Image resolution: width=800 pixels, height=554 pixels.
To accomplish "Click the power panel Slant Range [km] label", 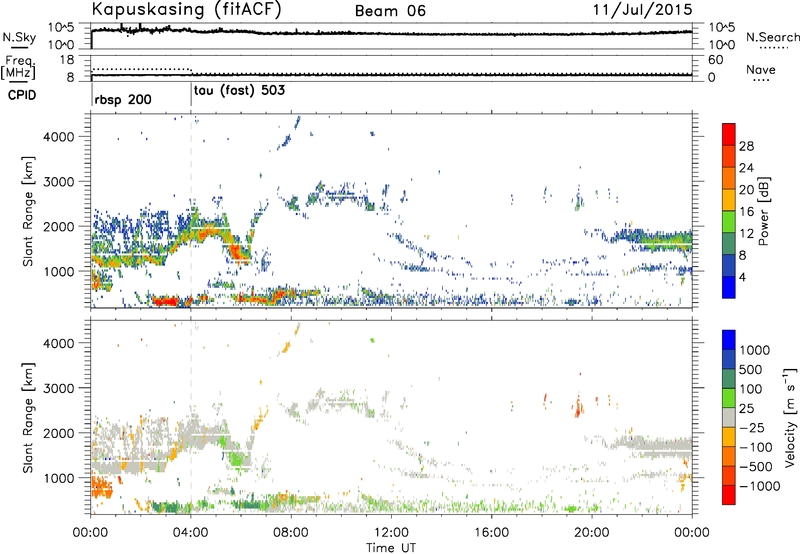I will pyautogui.click(x=28, y=211).
